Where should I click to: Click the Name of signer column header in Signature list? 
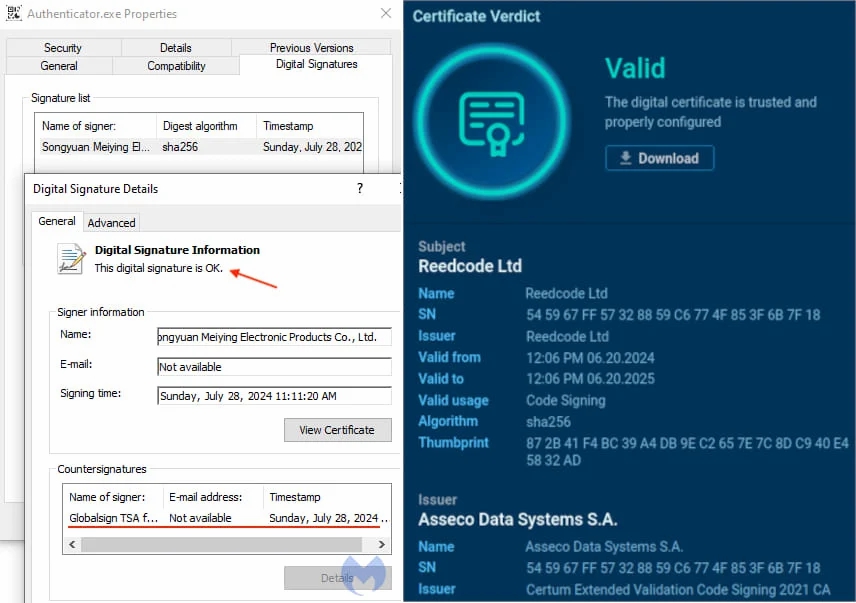point(96,126)
